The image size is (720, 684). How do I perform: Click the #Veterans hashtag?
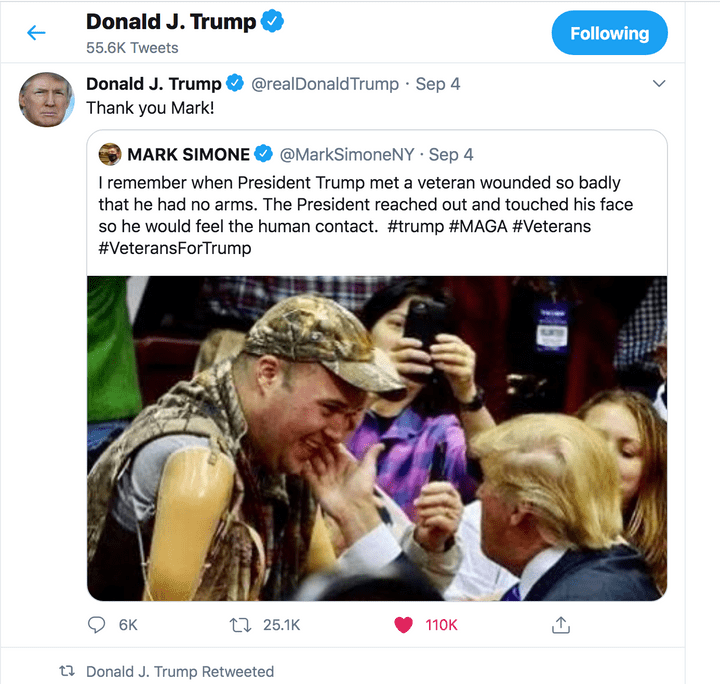pyautogui.click(x=551, y=226)
